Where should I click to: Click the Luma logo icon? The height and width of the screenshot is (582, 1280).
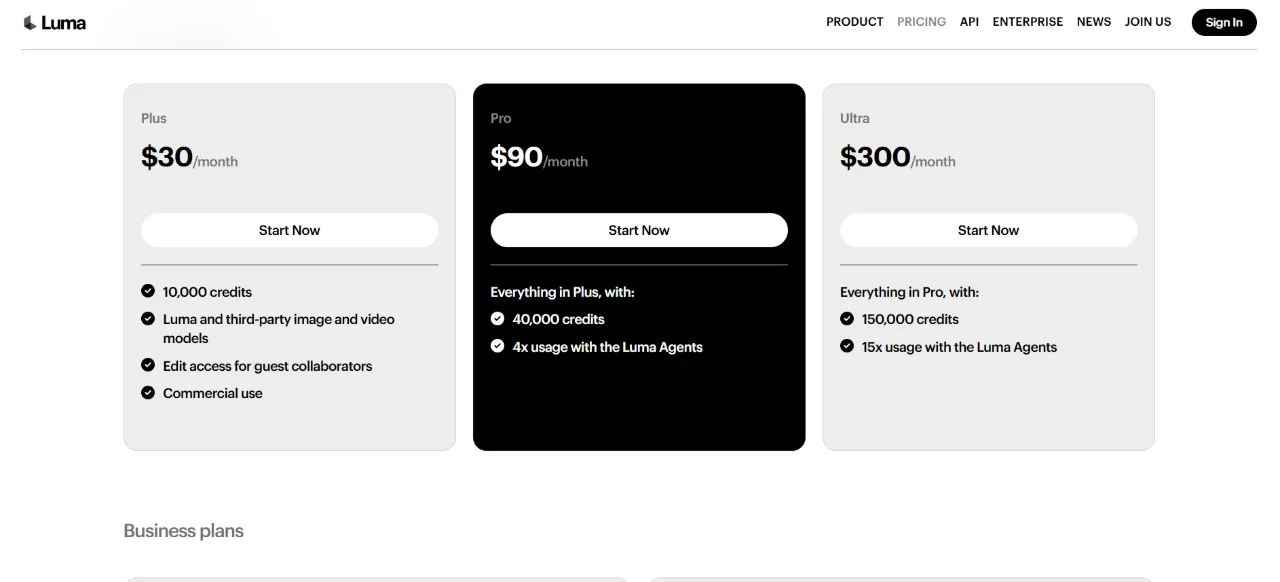click(30, 22)
